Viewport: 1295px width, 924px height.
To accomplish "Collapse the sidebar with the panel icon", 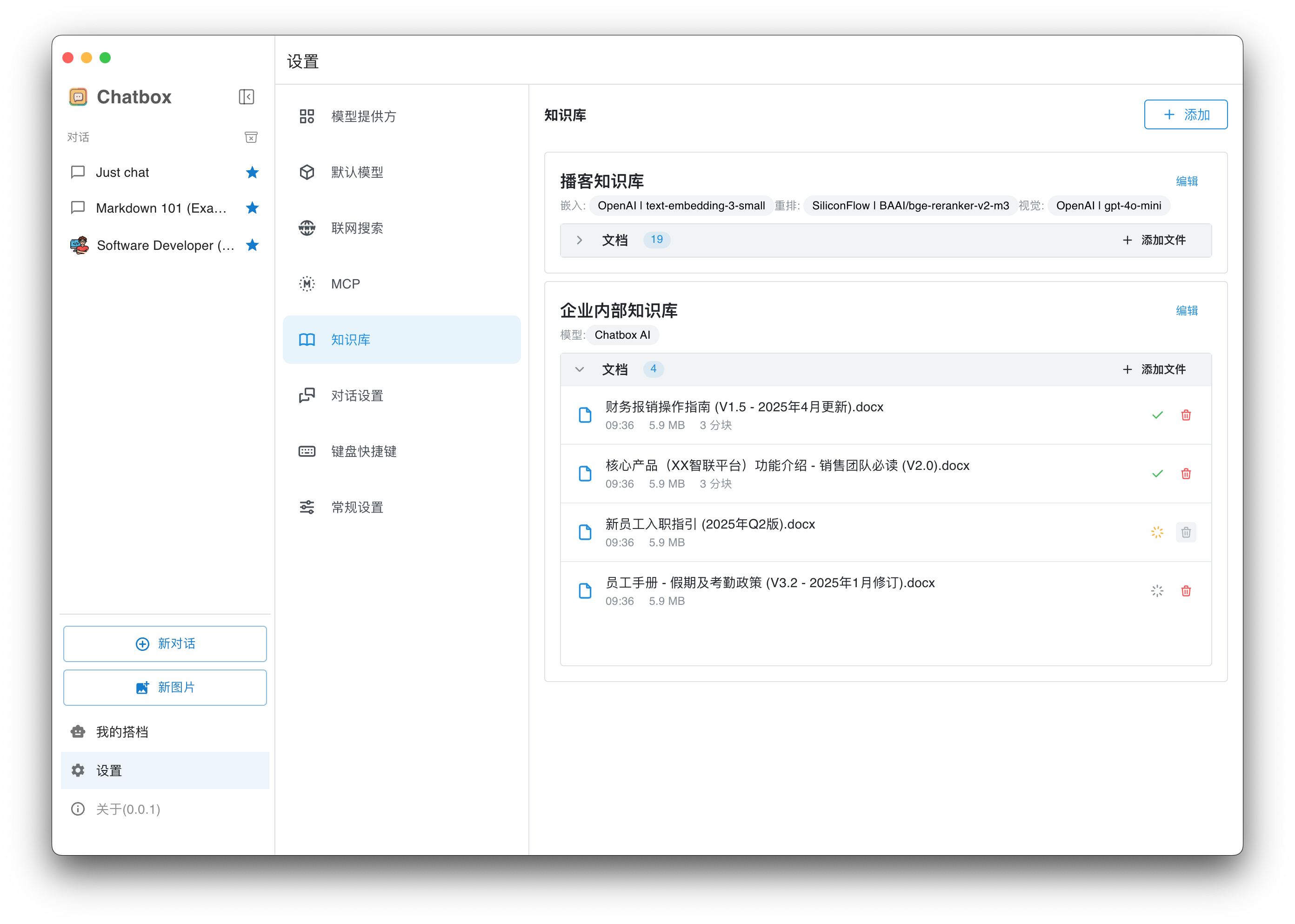I will coord(246,97).
